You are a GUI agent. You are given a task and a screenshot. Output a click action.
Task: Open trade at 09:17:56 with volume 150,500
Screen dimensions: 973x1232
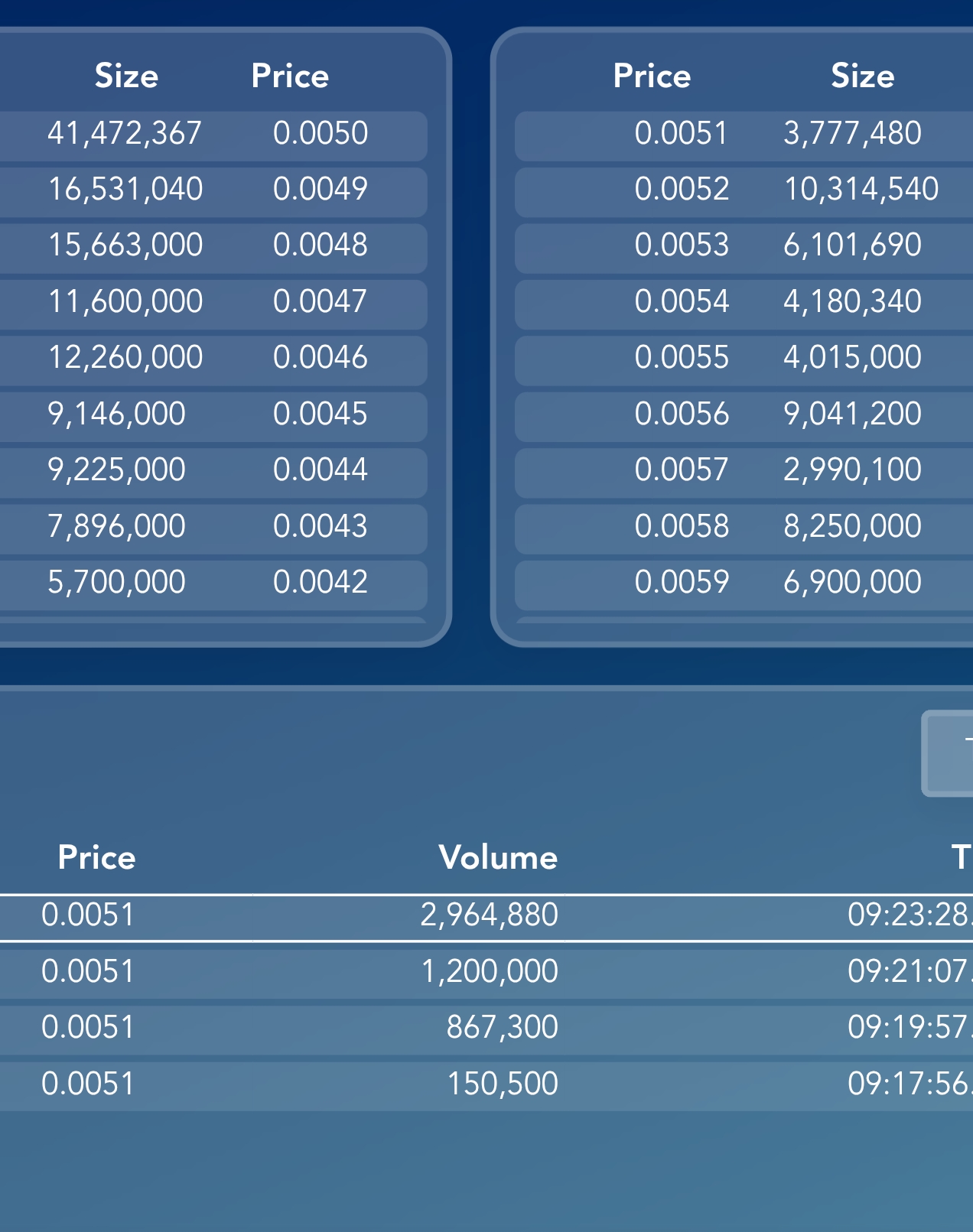pos(486,1084)
